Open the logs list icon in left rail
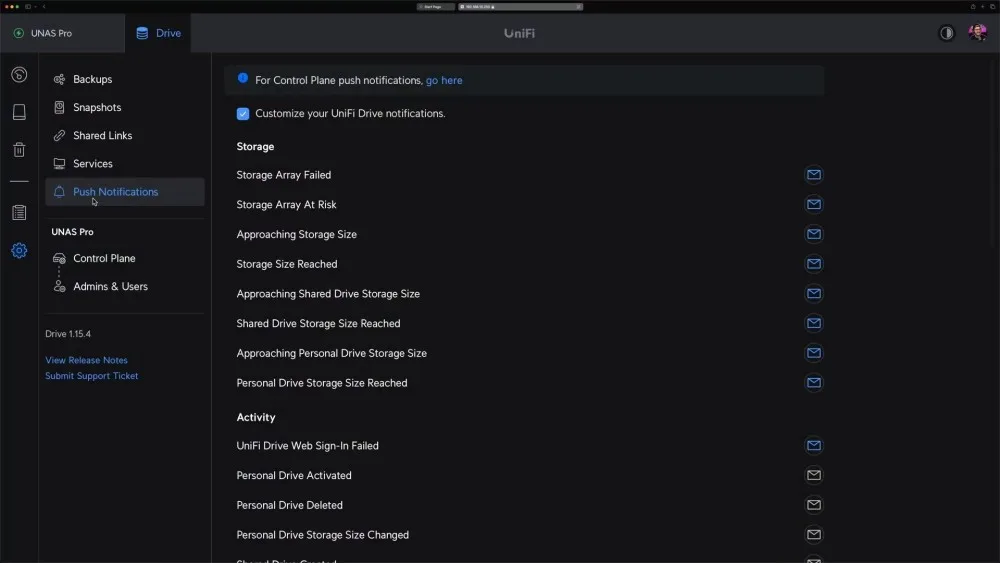The image size is (1000, 563). [x=19, y=212]
